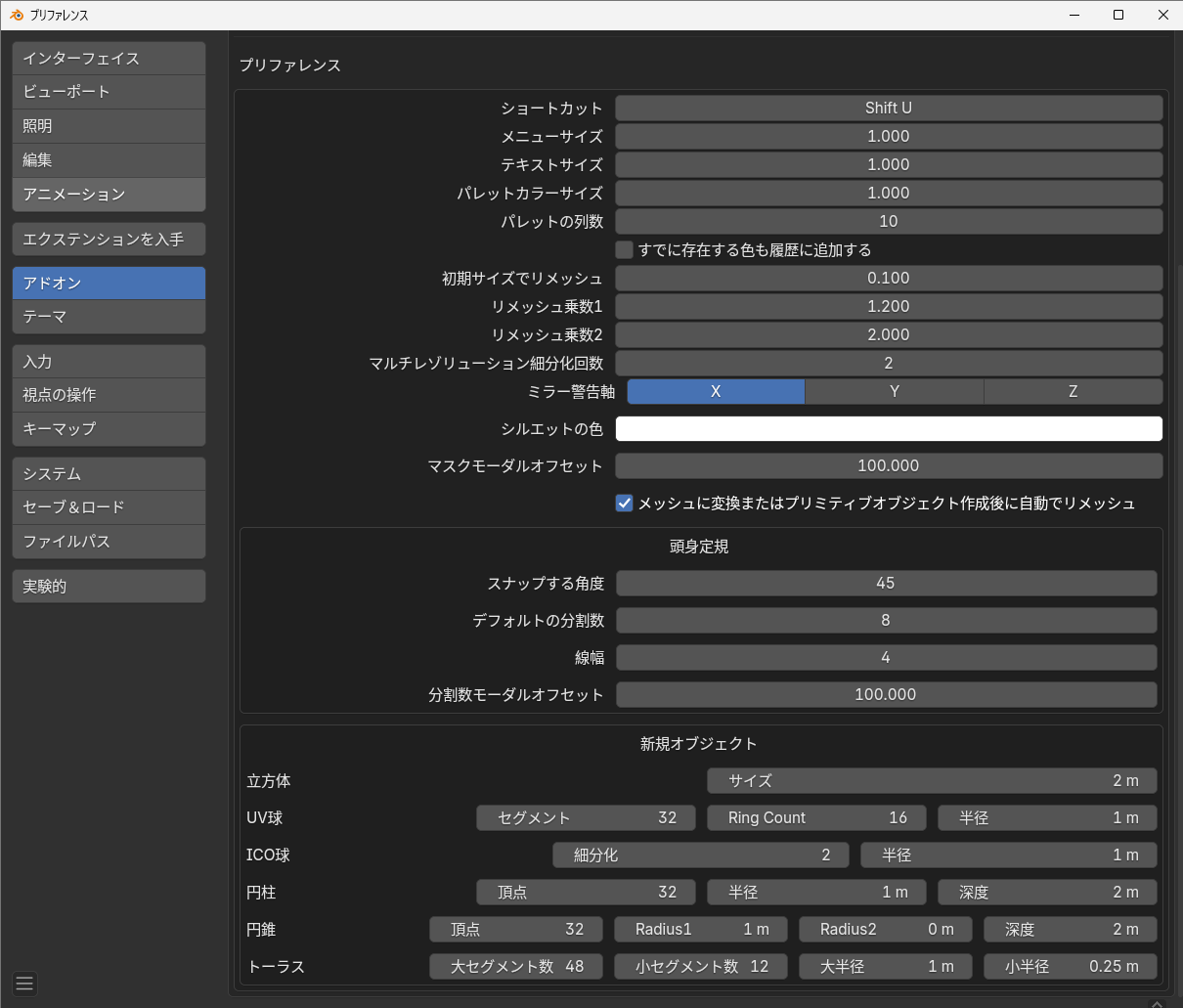Open the アニメーション tab
Viewport: 1183px width, 1008px height.
(x=109, y=195)
